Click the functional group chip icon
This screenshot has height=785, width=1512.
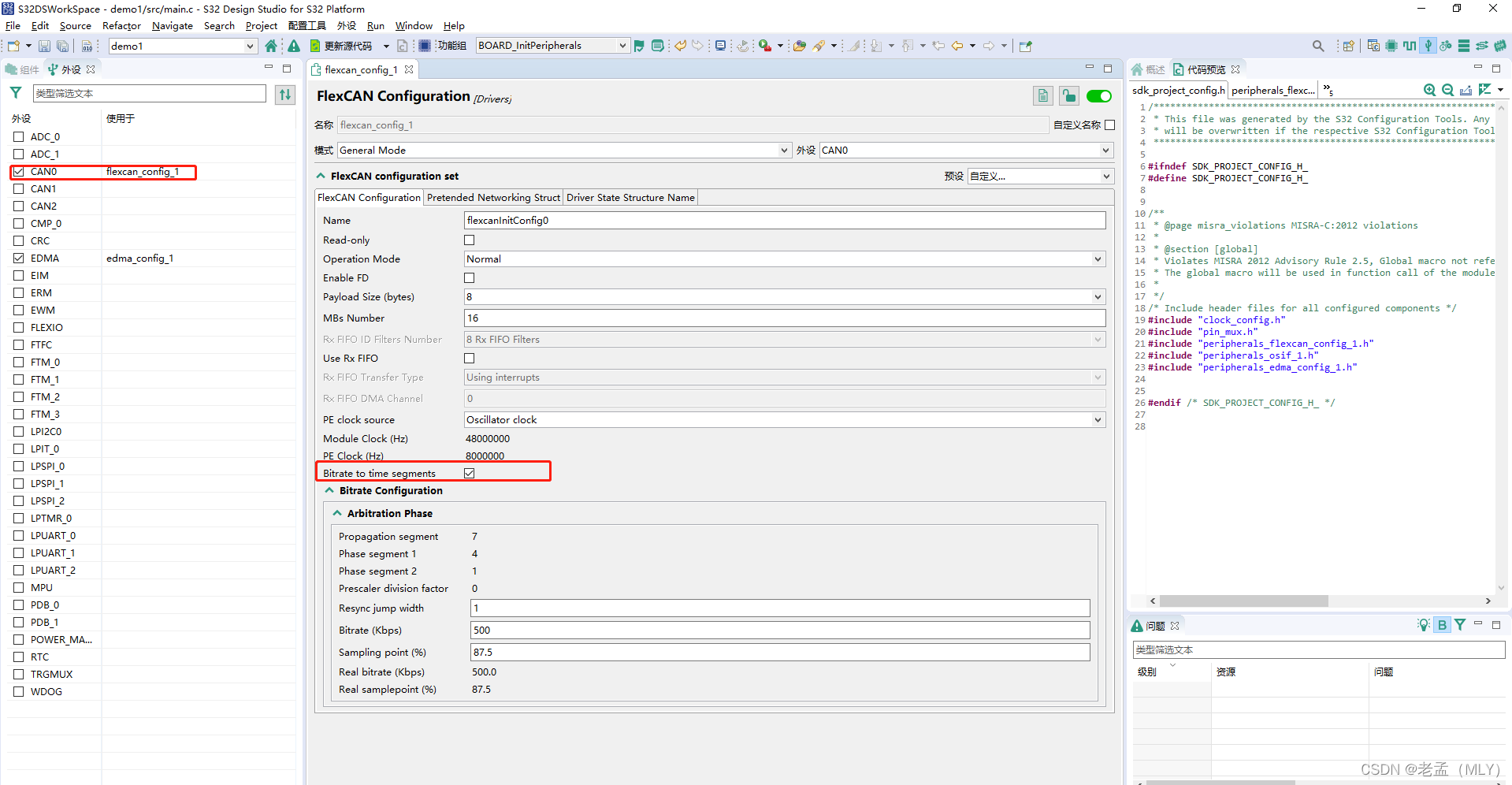pyautogui.click(x=424, y=46)
